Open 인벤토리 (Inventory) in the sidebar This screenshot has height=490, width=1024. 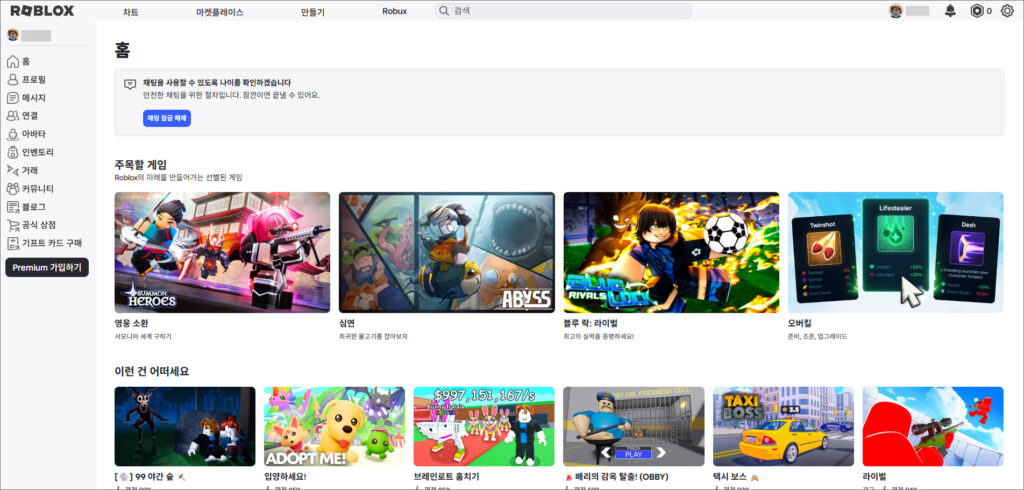point(37,152)
